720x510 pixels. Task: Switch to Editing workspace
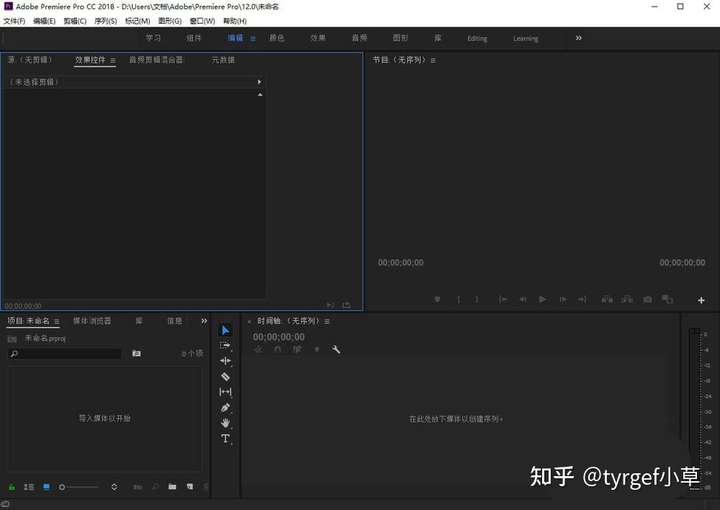coord(478,39)
